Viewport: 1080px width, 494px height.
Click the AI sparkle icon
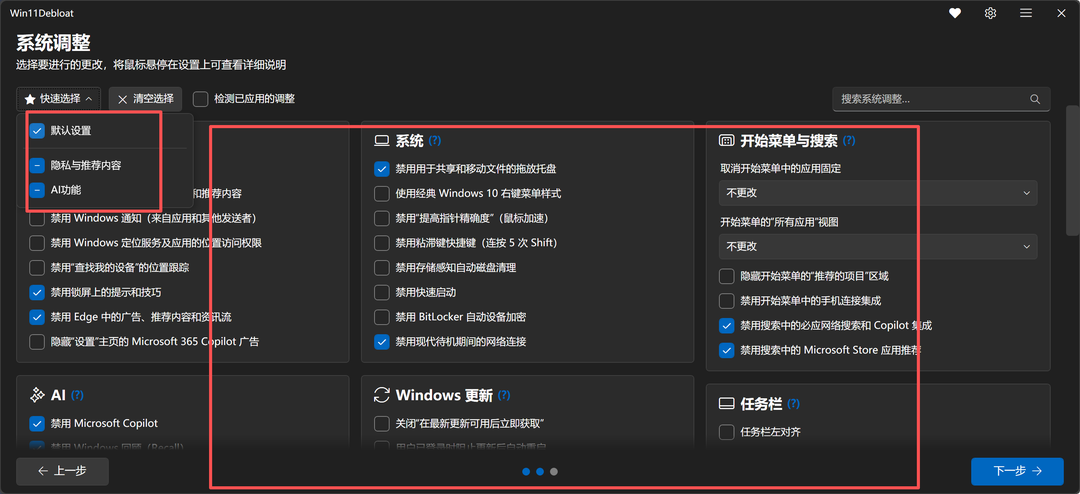tap(37, 395)
